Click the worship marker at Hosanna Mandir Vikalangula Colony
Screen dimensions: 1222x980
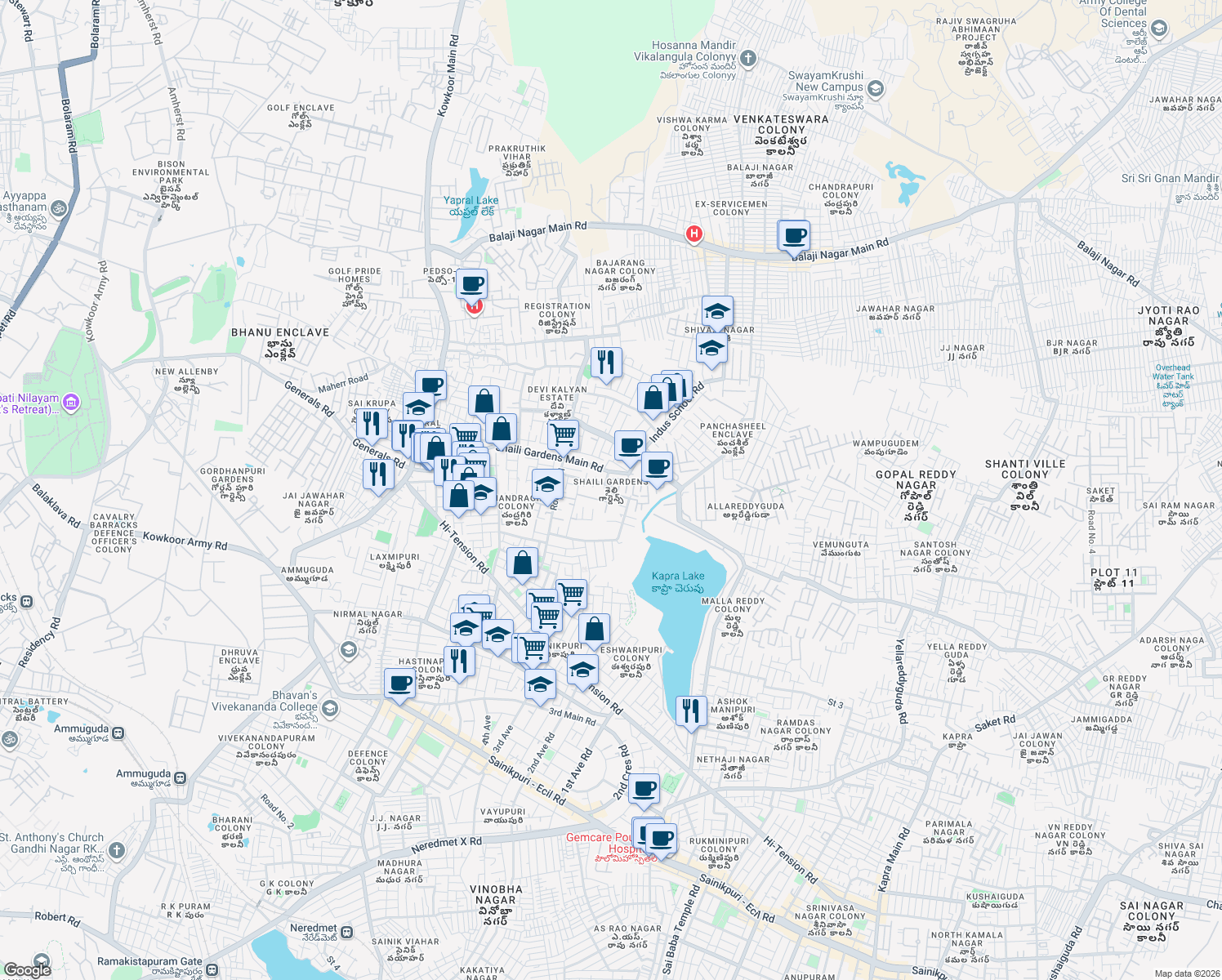747,59
